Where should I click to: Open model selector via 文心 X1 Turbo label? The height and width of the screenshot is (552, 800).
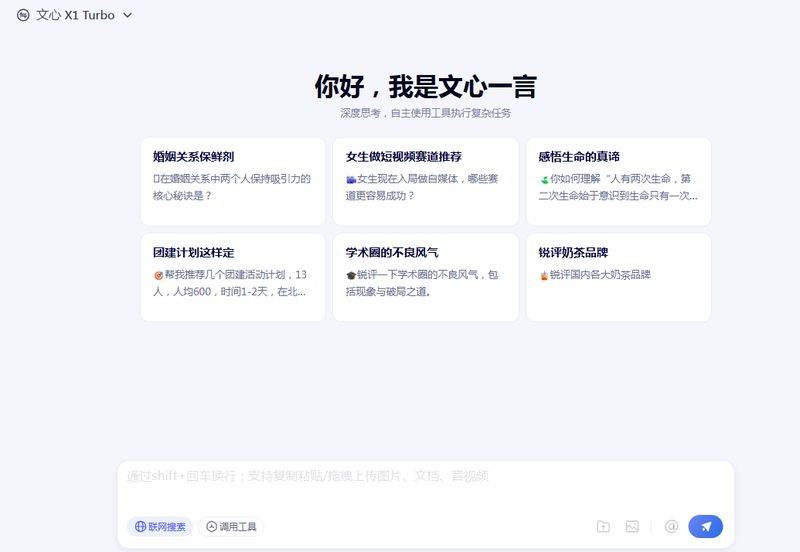click(x=75, y=15)
